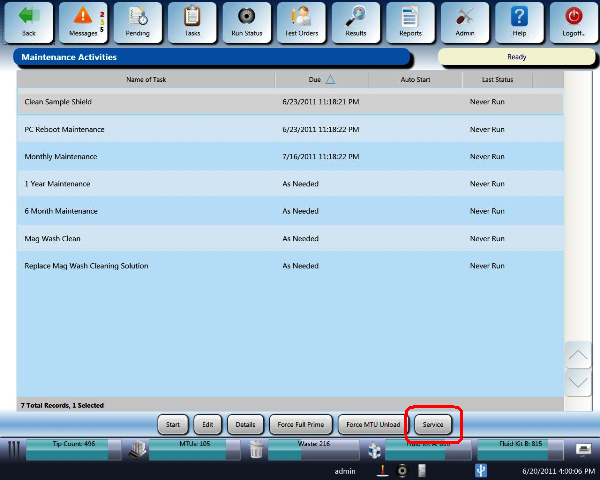Sort by the Due column header
Screen dimensions: 600x480
click(x=321, y=79)
